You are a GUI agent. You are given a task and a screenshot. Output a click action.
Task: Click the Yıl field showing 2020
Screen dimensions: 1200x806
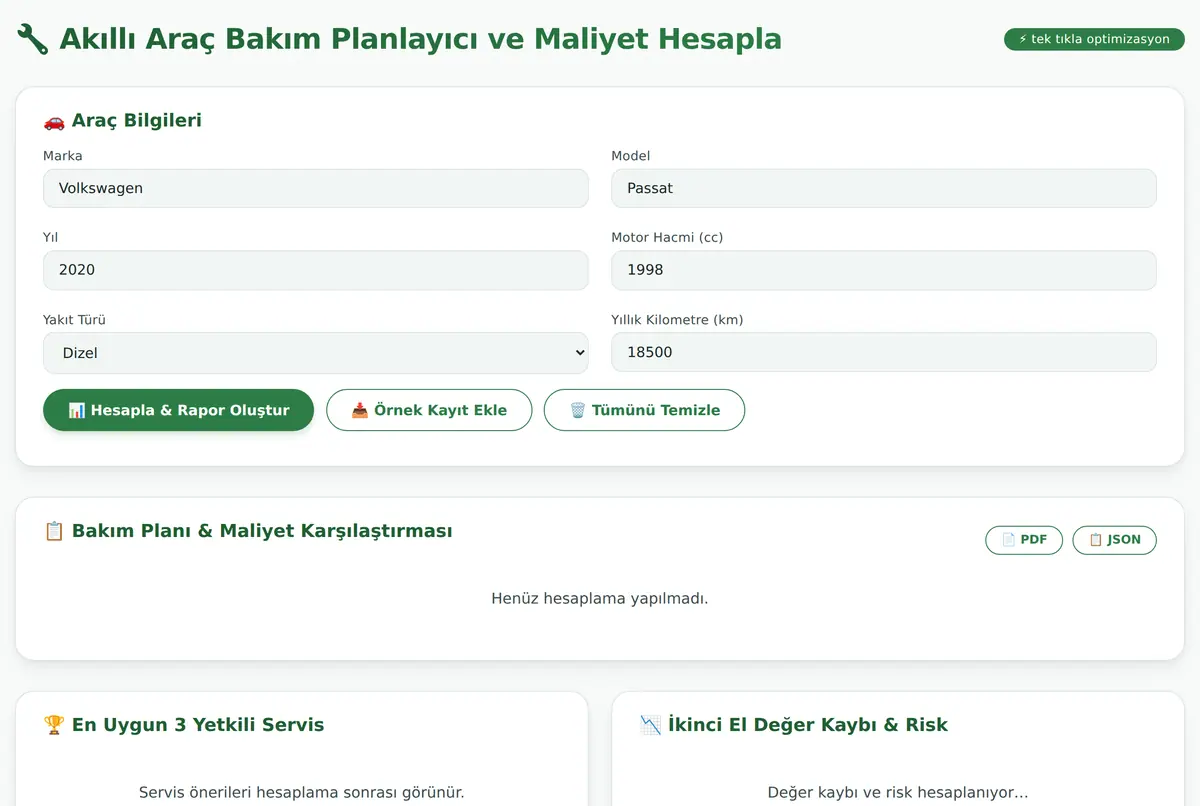click(x=316, y=270)
